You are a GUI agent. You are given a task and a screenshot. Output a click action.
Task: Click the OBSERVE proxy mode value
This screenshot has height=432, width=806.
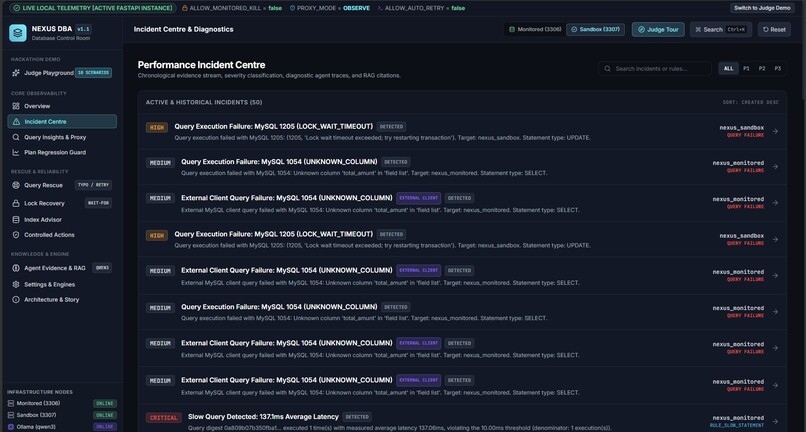click(356, 8)
